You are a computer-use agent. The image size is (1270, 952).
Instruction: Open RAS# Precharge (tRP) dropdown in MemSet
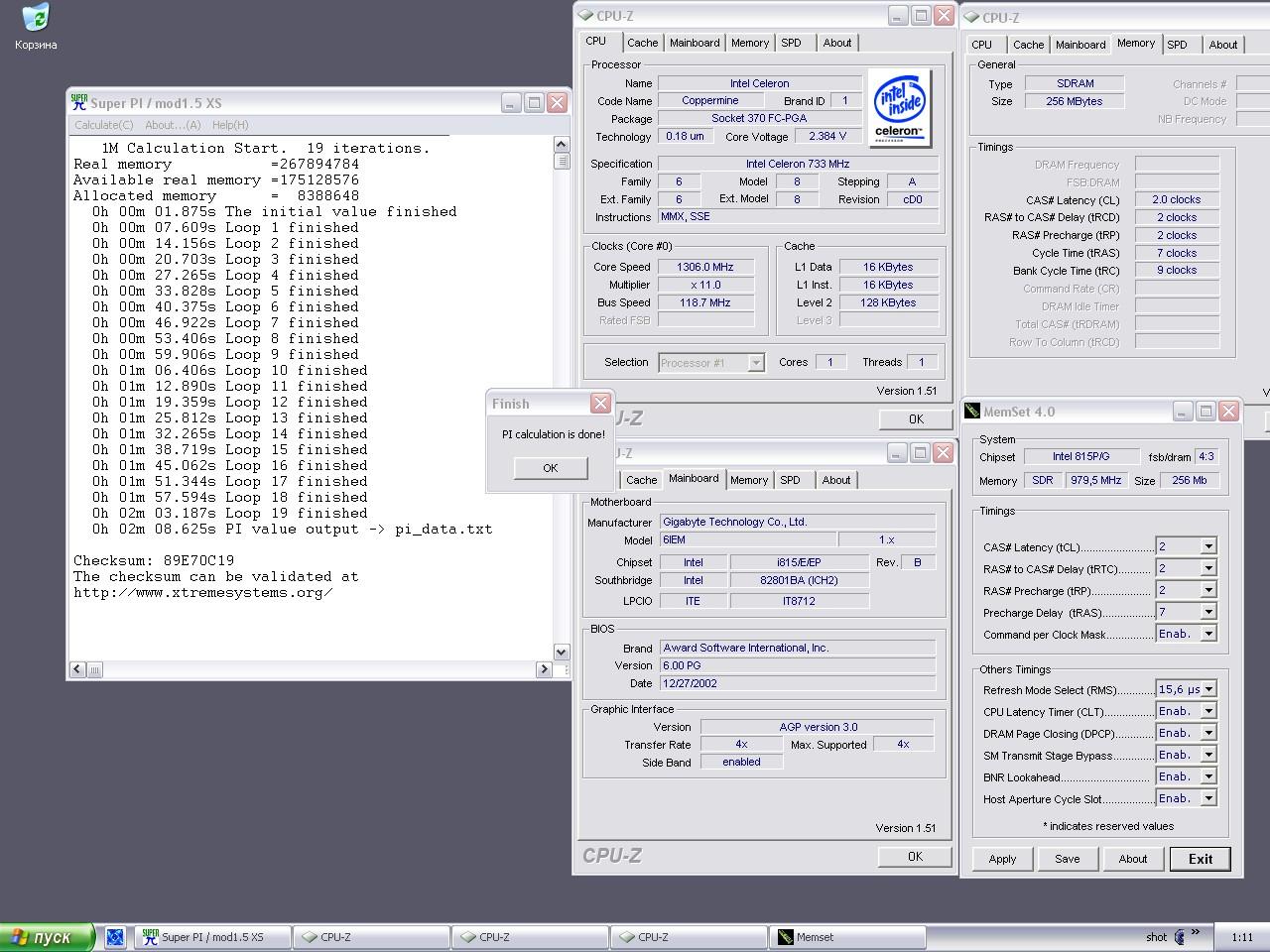(1208, 590)
